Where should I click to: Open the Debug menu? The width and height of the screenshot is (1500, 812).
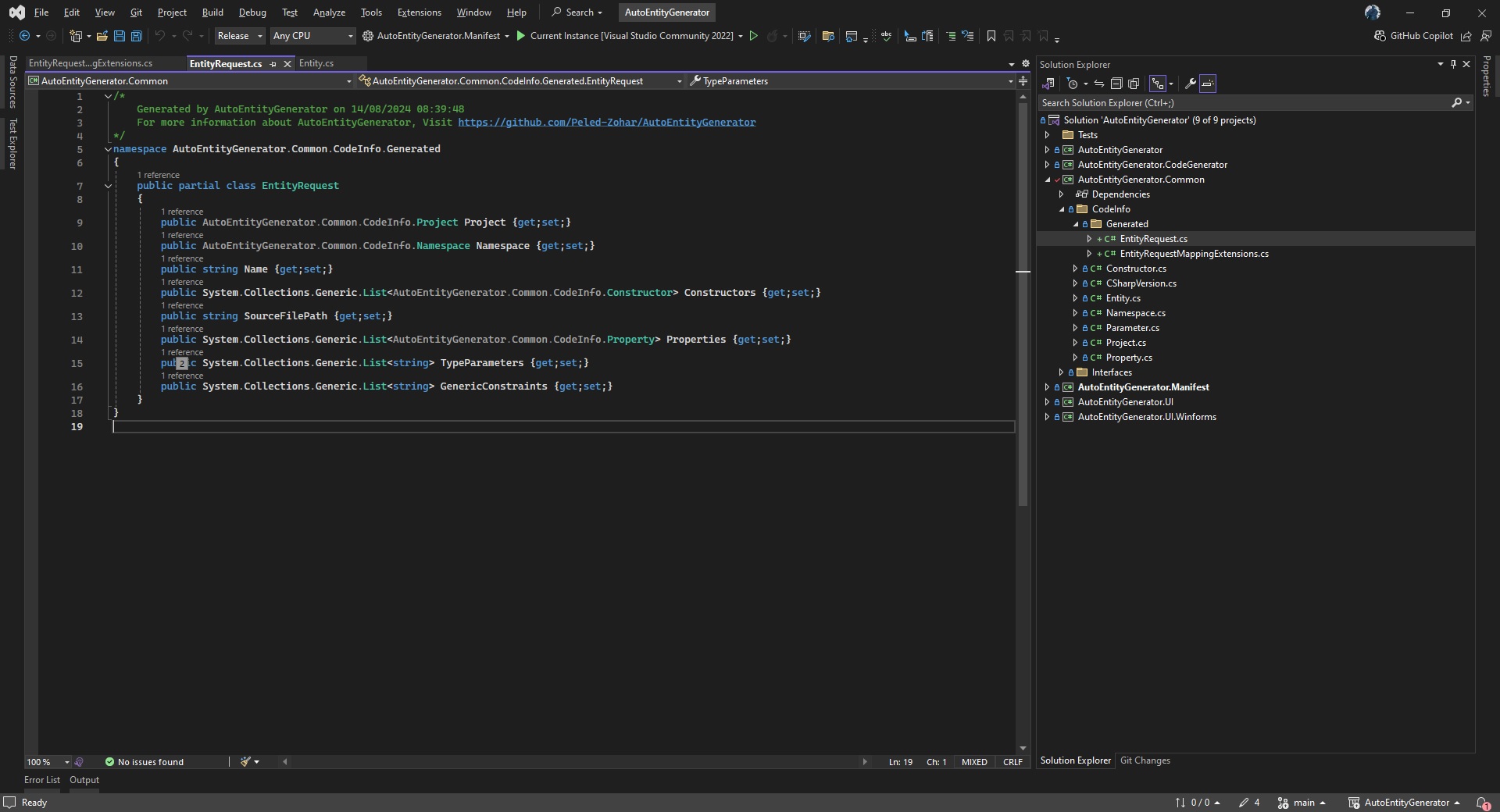(x=252, y=12)
